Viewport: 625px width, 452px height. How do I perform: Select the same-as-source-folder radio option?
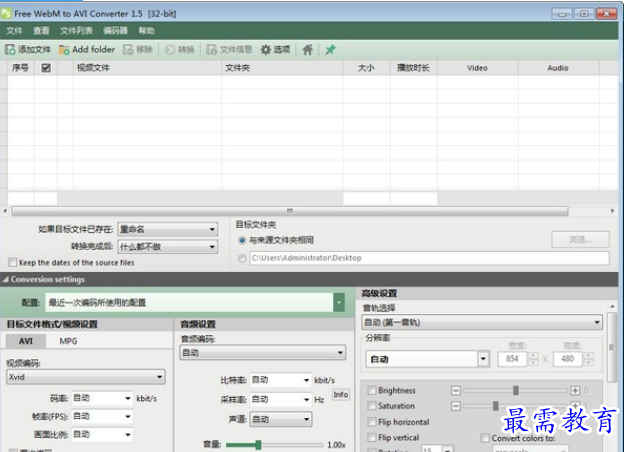(x=242, y=240)
